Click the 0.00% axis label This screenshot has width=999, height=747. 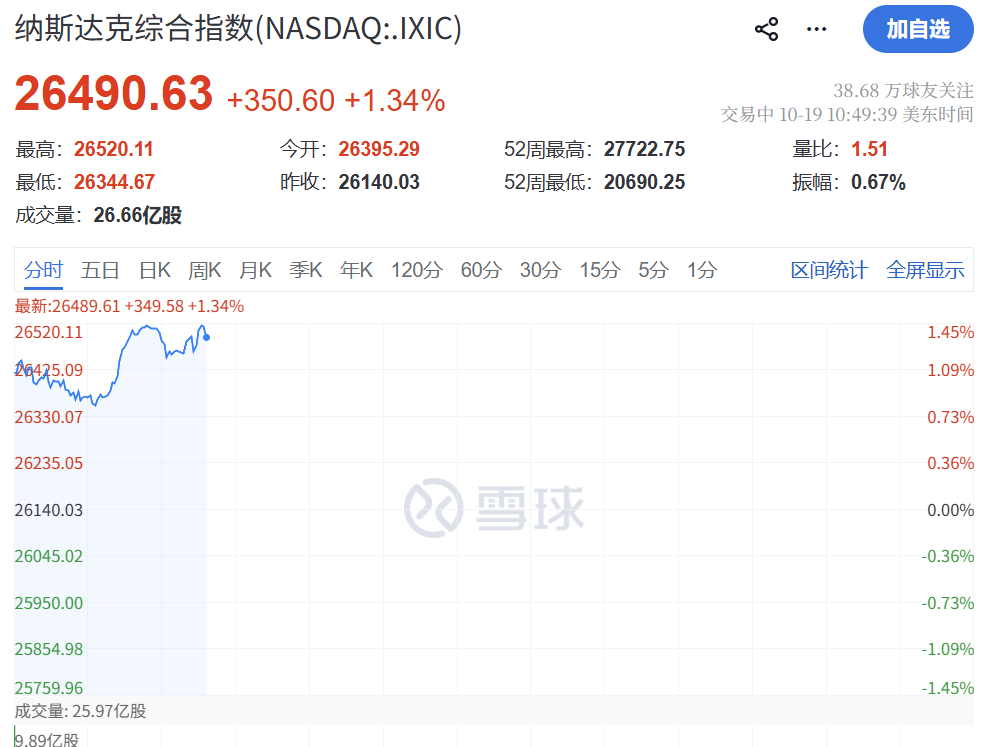coord(950,510)
